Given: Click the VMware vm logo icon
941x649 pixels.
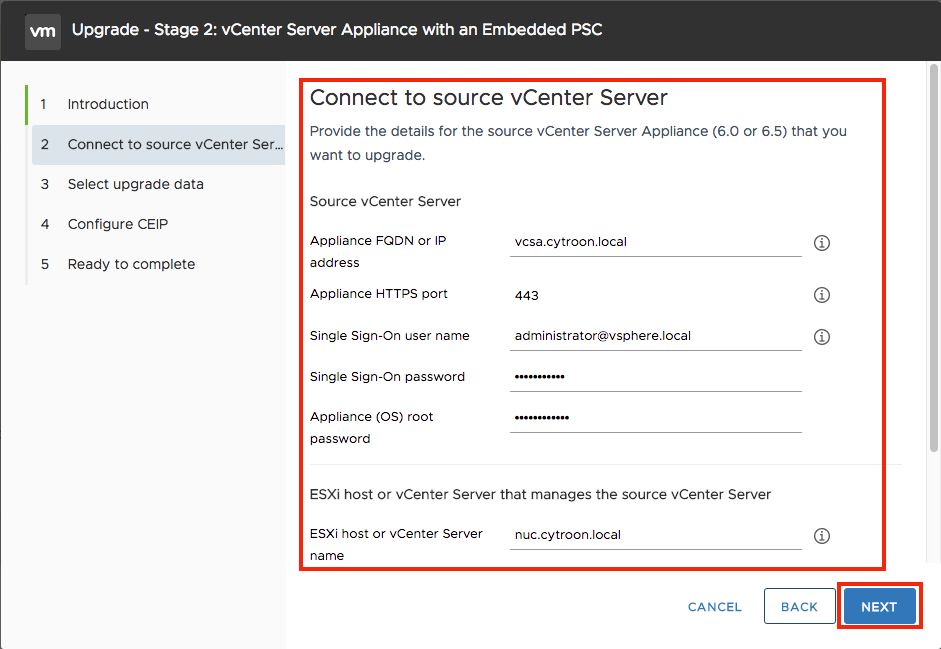Looking at the screenshot, I should [x=43, y=31].
